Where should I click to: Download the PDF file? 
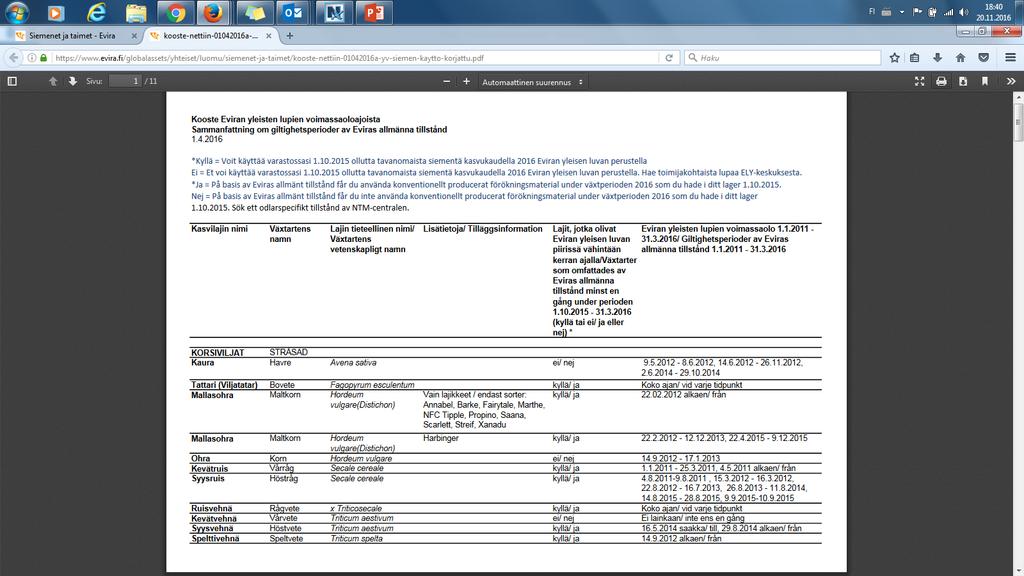pos(963,82)
